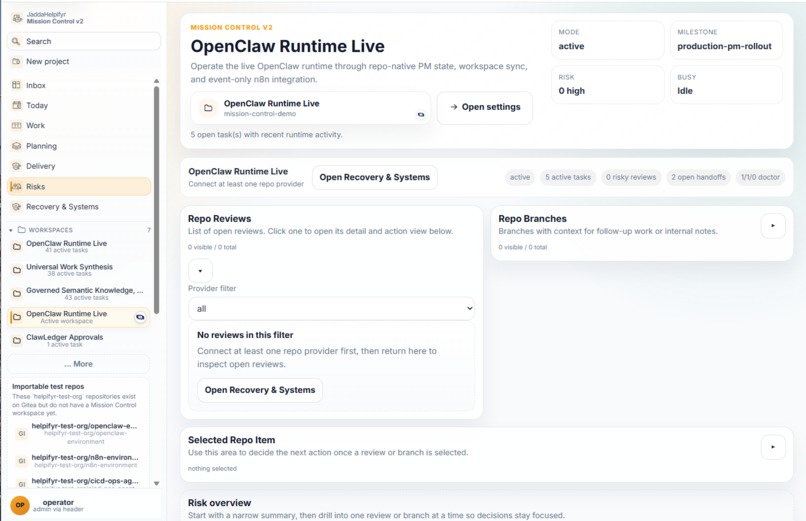Open the Universal Work Synthesis workspace
Image resolution: width=806 pixels, height=521 pixels.
tap(79, 270)
